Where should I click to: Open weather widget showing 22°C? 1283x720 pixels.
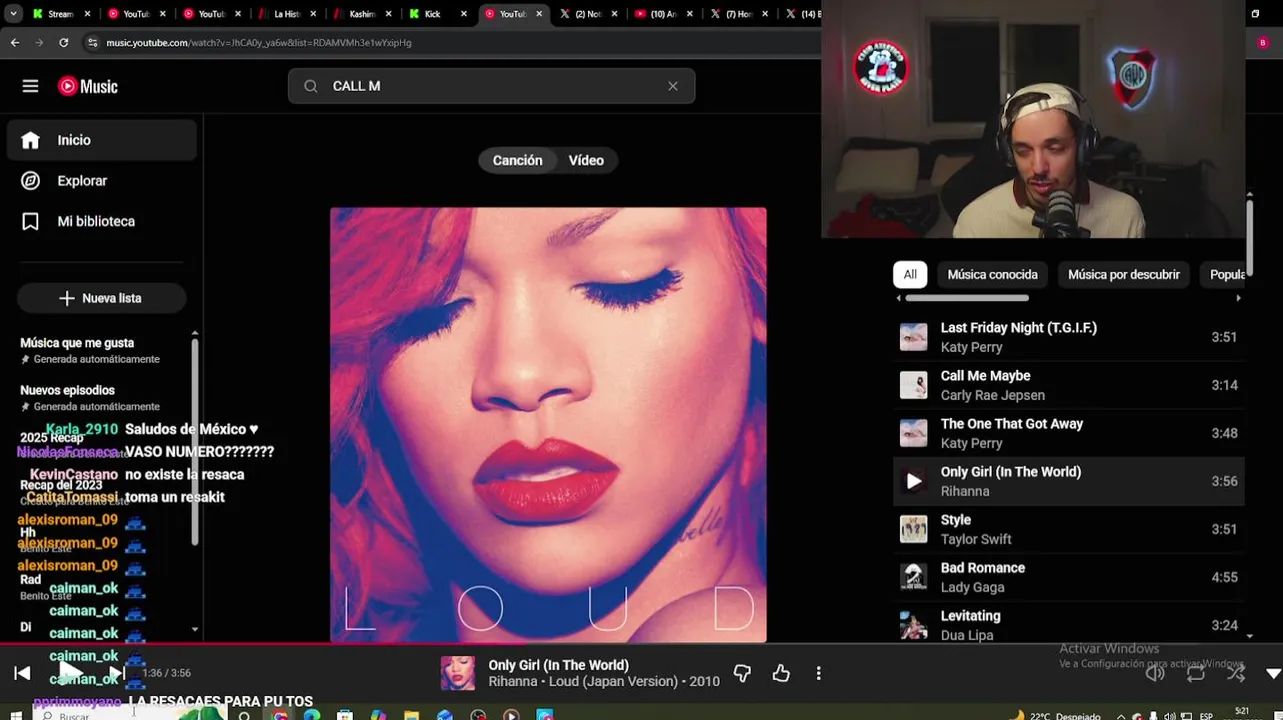pos(1058,716)
